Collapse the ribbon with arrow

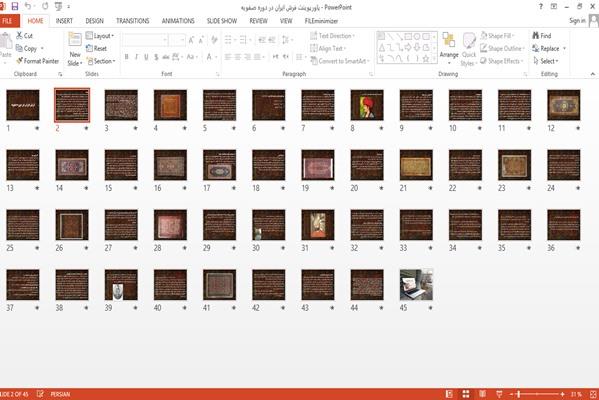pos(593,74)
